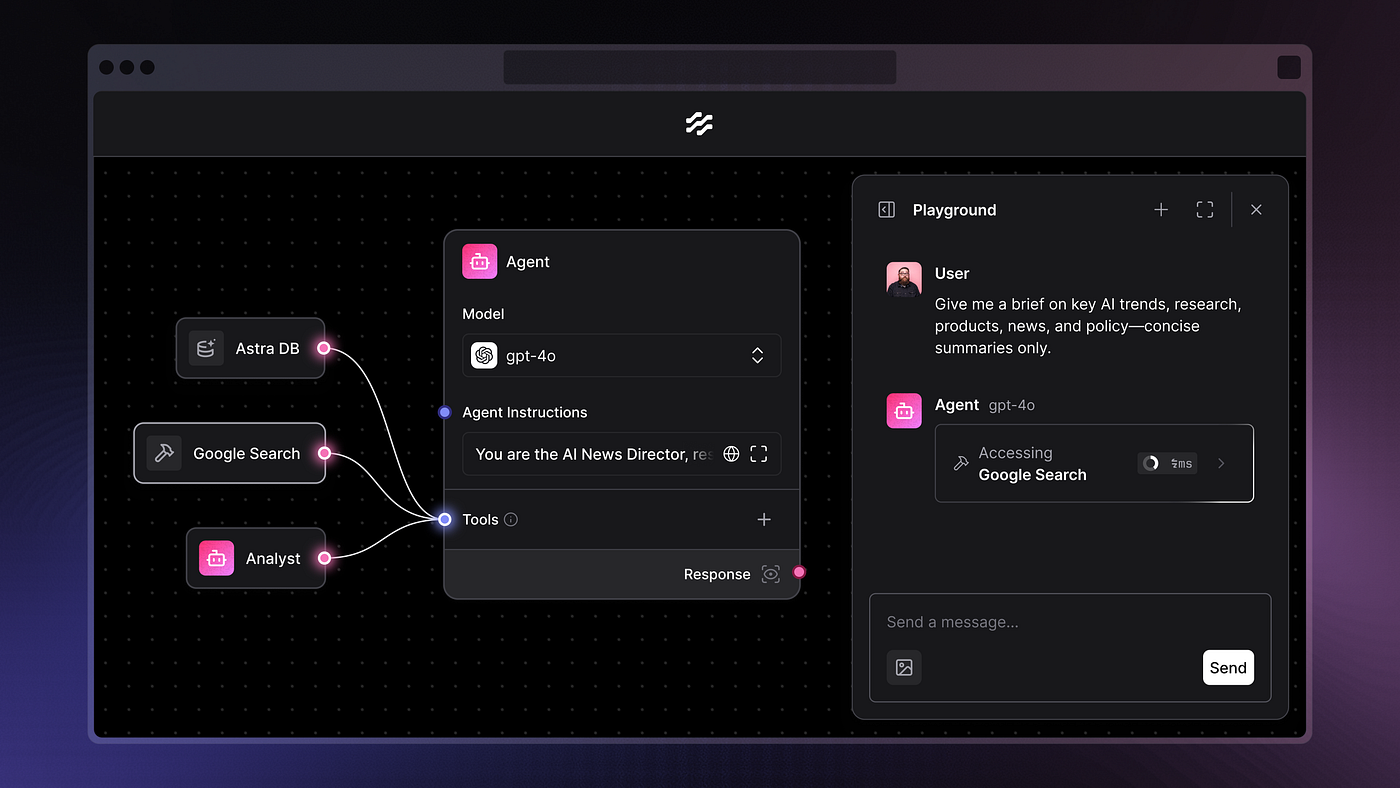The width and height of the screenshot is (1400, 788).
Task: Click the Agent node robot icon
Action: pyautogui.click(x=480, y=262)
